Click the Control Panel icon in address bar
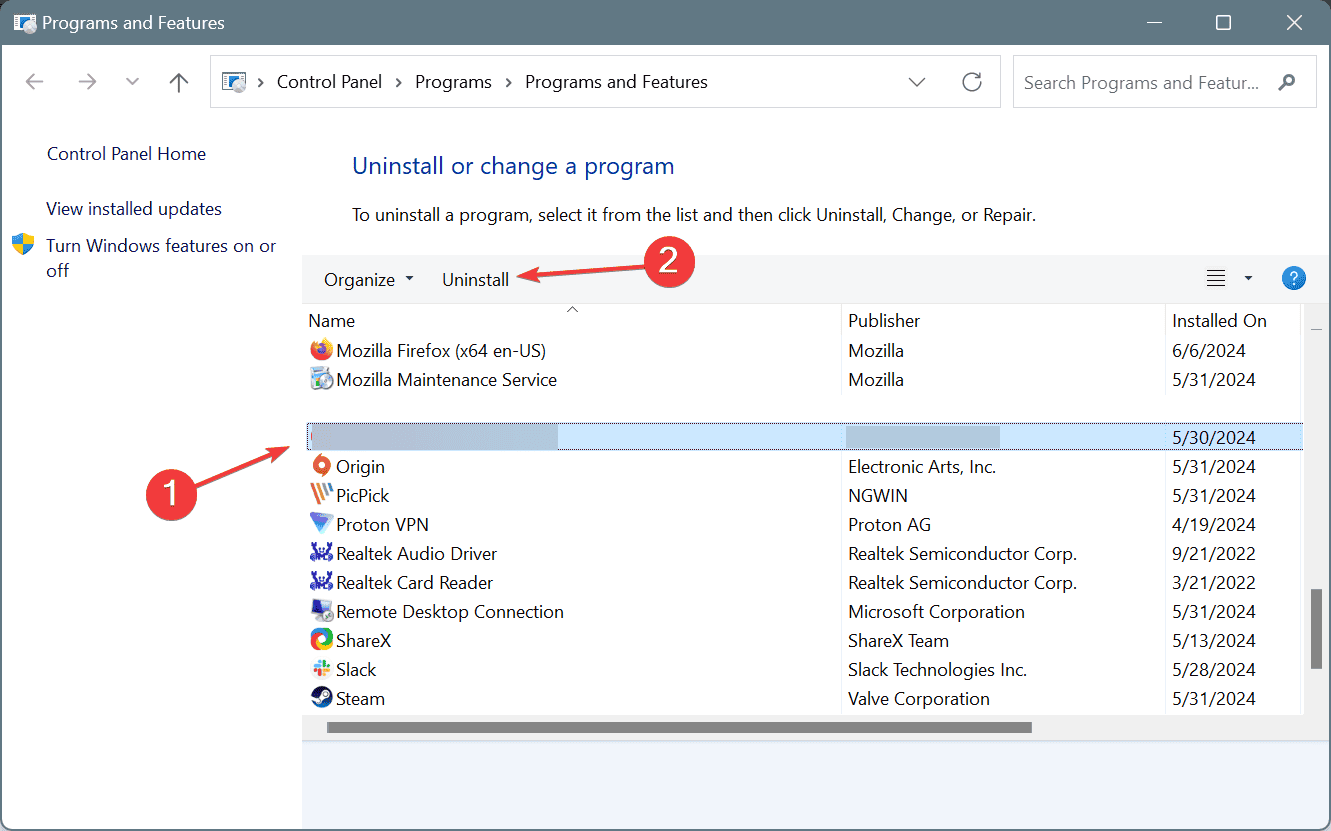The height and width of the screenshot is (831, 1331). pos(234,82)
